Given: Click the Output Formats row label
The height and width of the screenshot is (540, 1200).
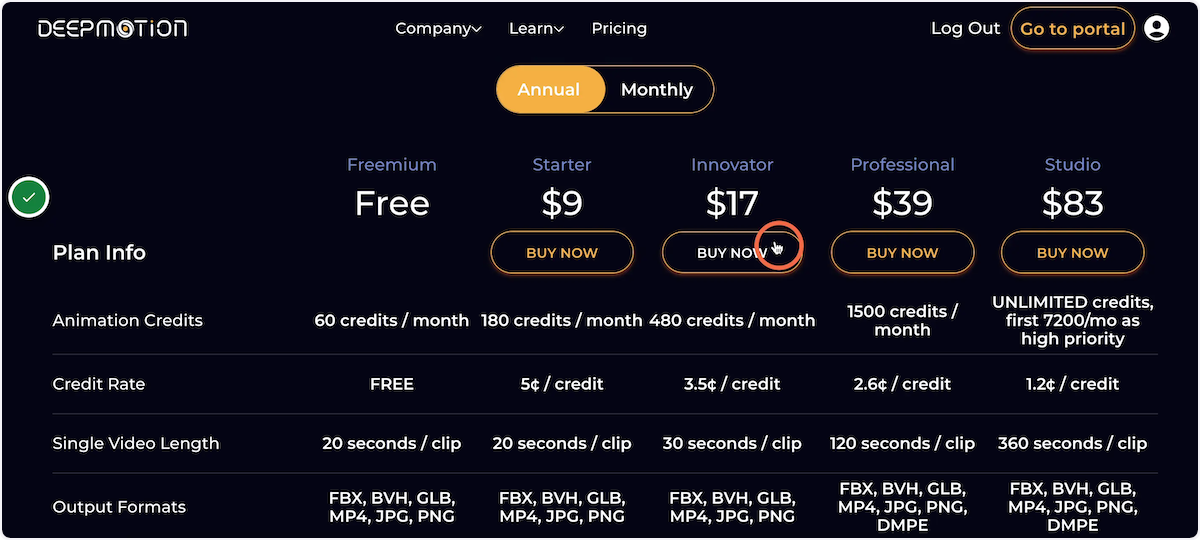Looking at the screenshot, I should (x=119, y=507).
